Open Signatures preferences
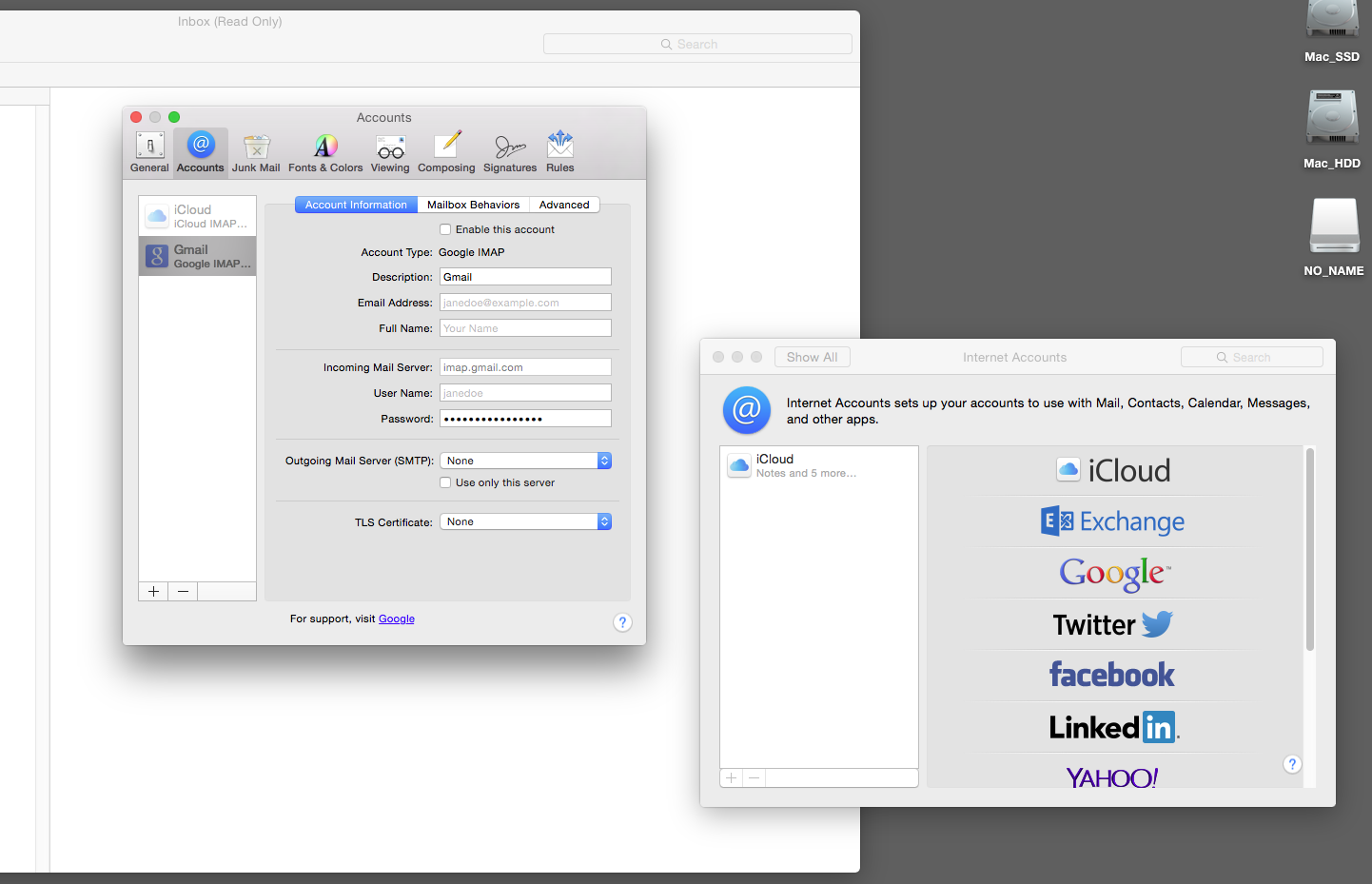 pos(510,152)
